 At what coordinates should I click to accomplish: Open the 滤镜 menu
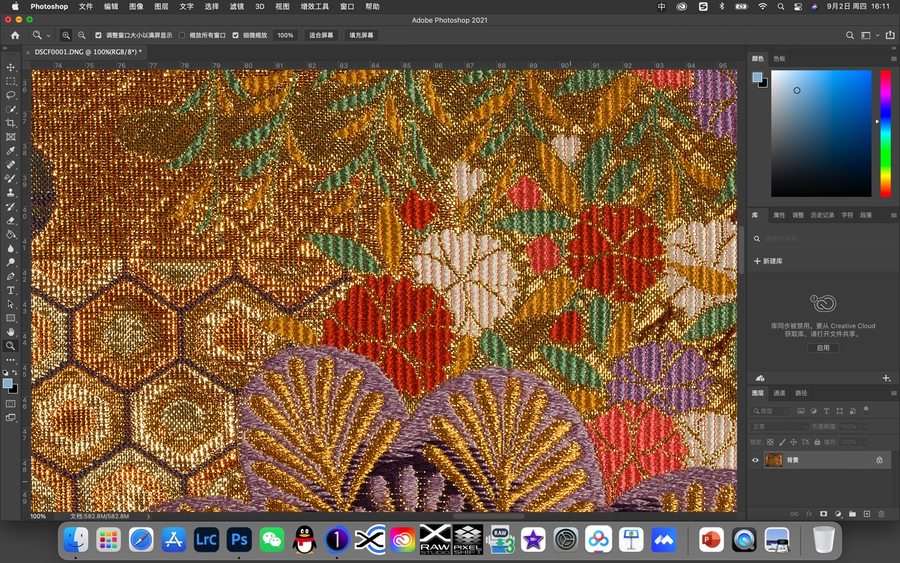[237, 6]
